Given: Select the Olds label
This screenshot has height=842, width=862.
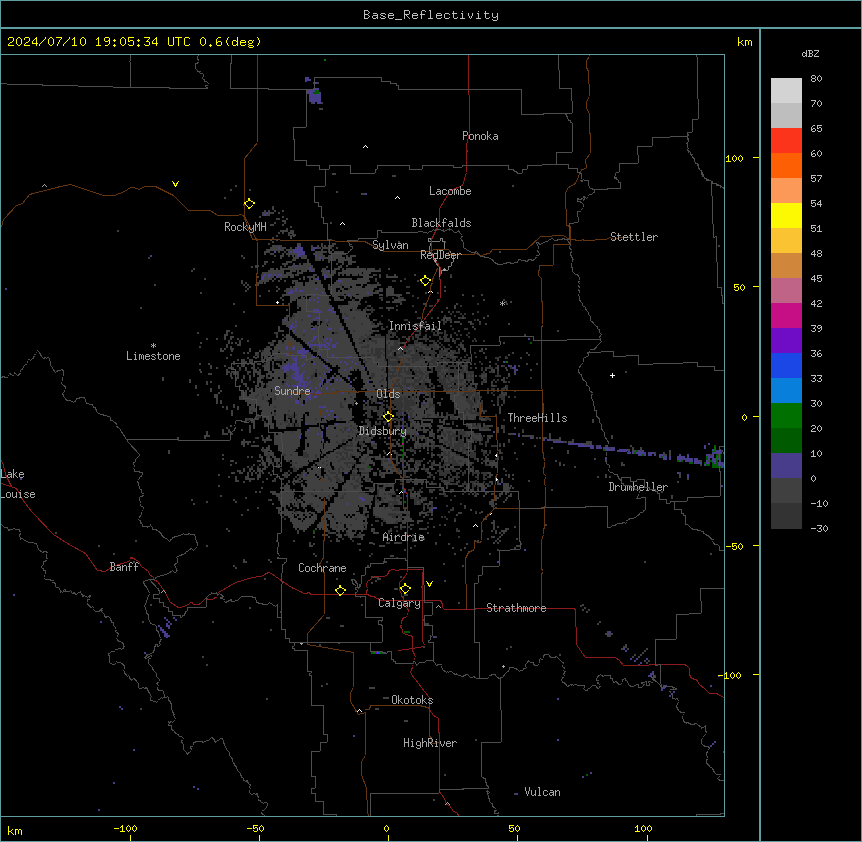Looking at the screenshot, I should point(388,394).
